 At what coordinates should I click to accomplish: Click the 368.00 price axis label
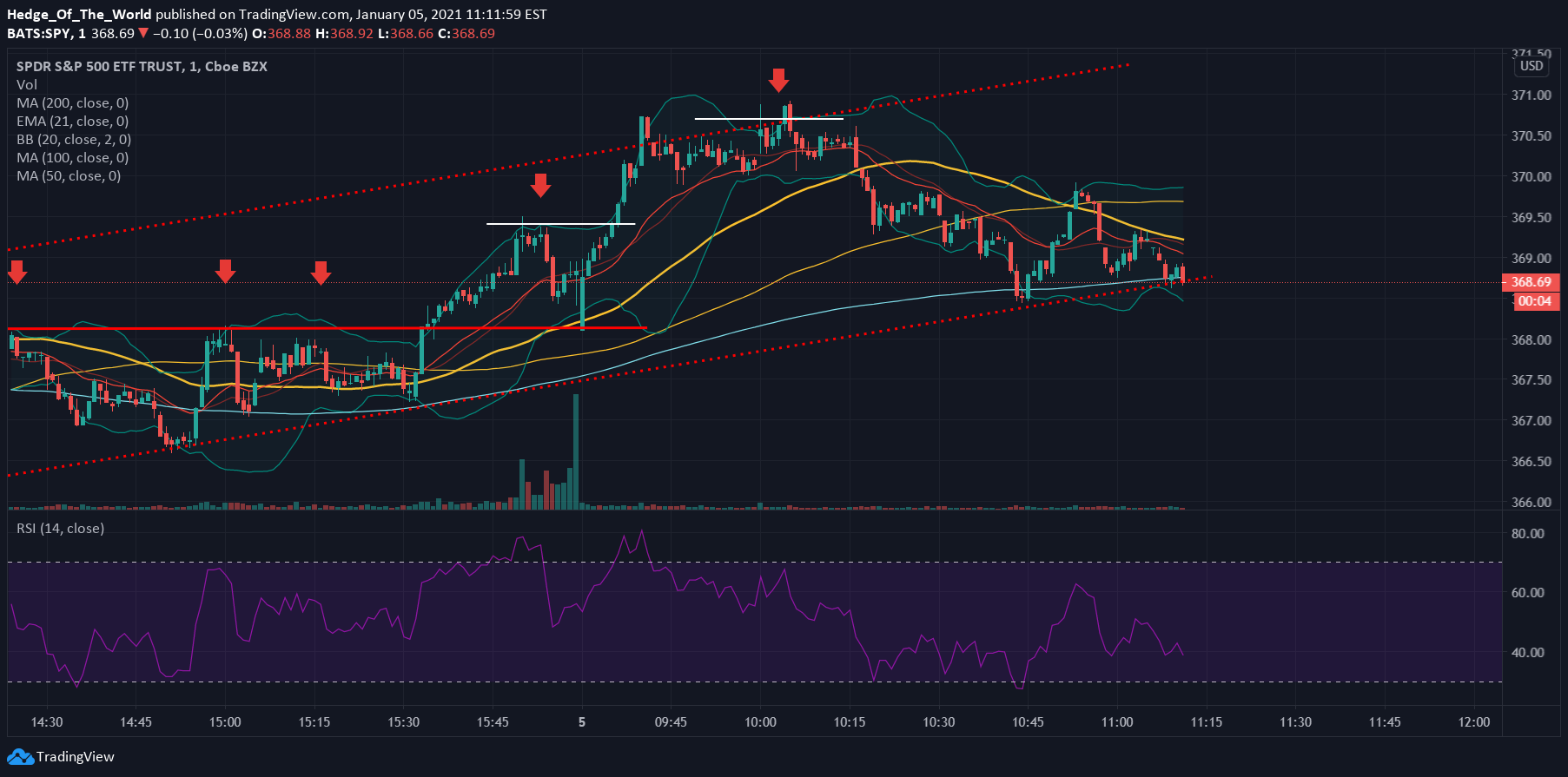coord(1532,340)
